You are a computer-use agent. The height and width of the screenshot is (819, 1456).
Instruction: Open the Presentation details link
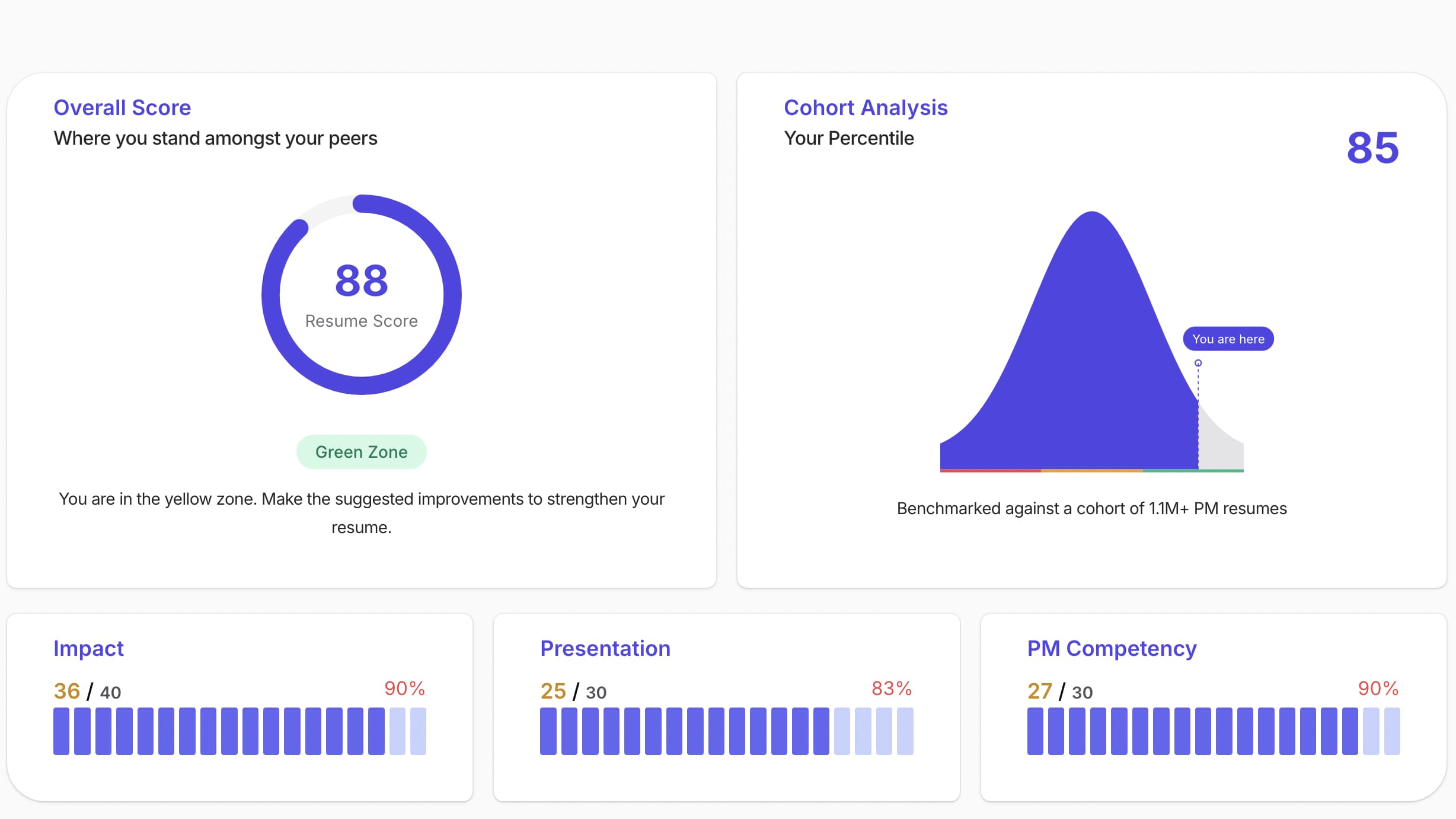pyautogui.click(x=605, y=648)
